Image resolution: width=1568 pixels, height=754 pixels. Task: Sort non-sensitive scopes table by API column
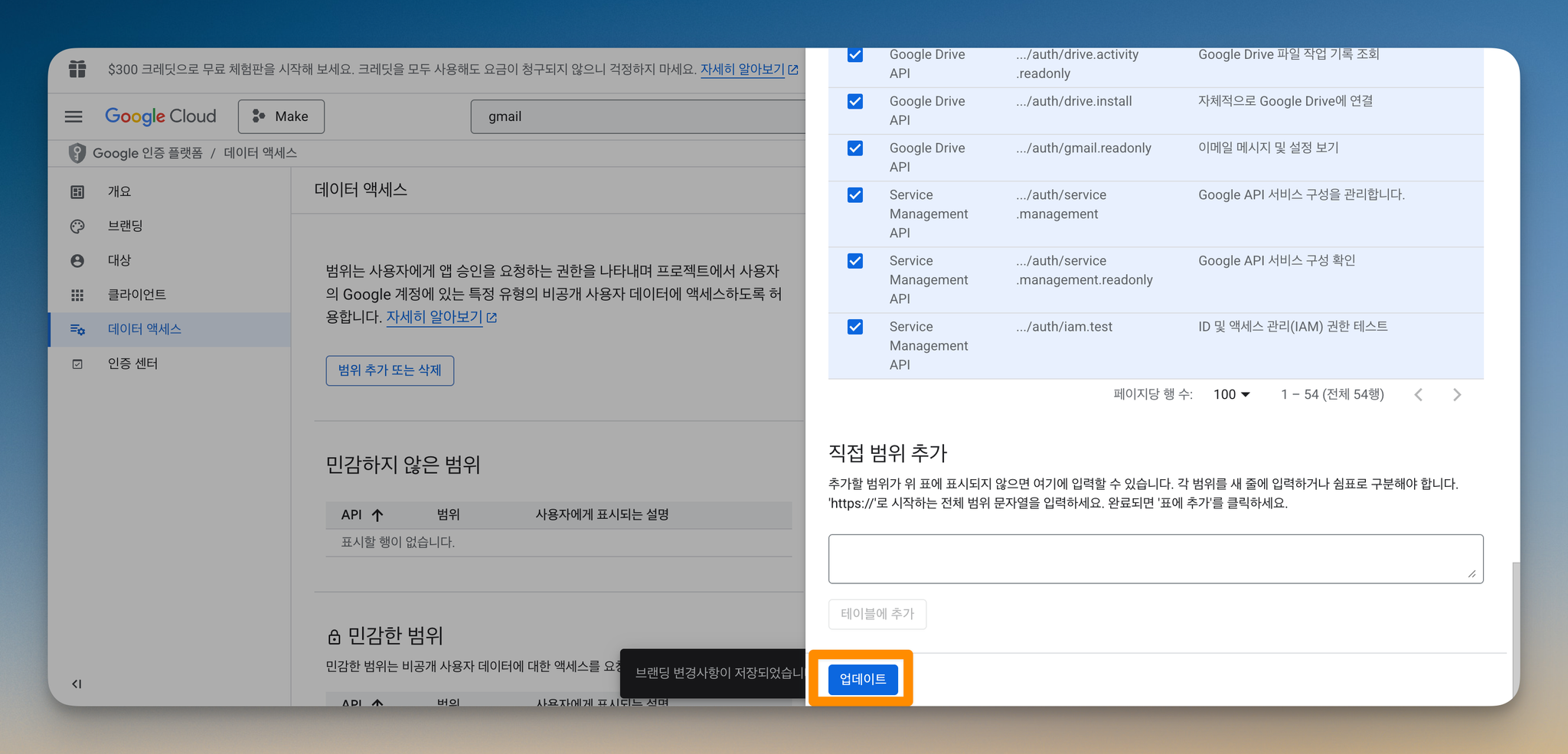coord(362,514)
